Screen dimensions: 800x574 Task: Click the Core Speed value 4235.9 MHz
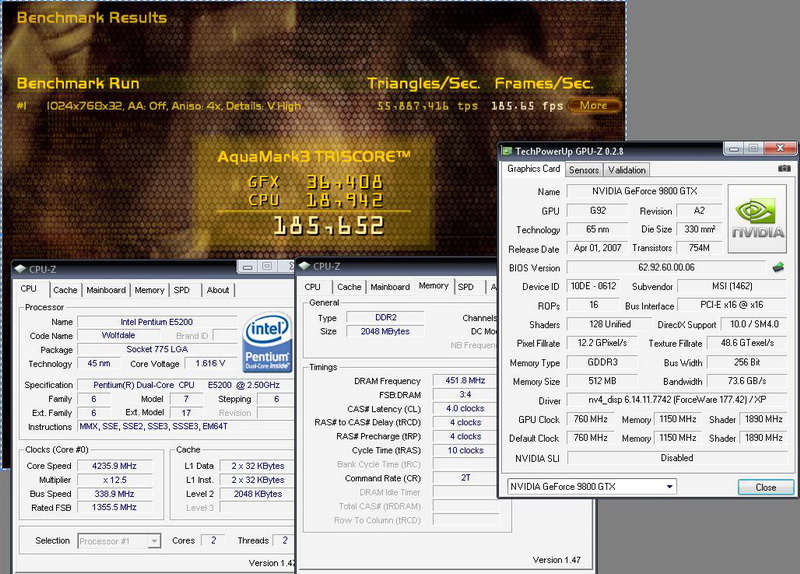point(114,466)
